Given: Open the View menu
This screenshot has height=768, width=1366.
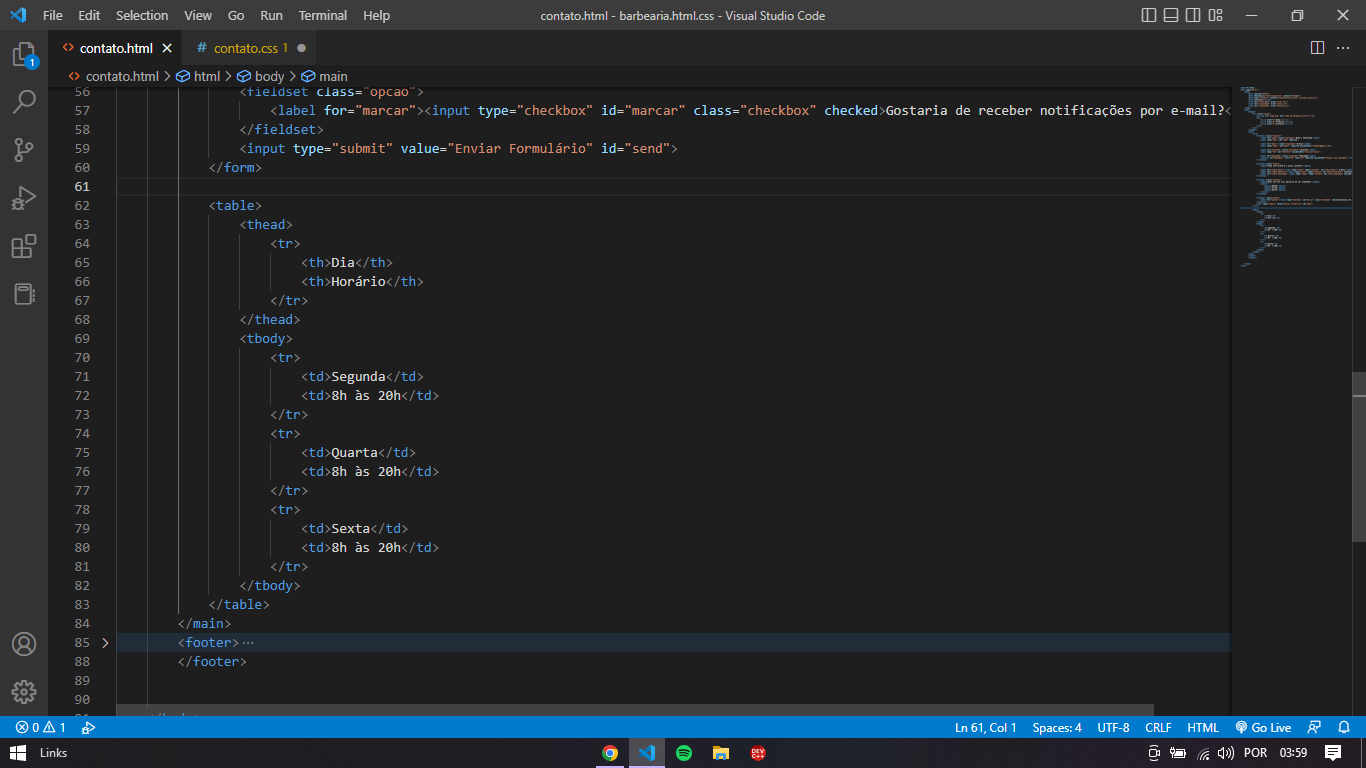Looking at the screenshot, I should (198, 15).
